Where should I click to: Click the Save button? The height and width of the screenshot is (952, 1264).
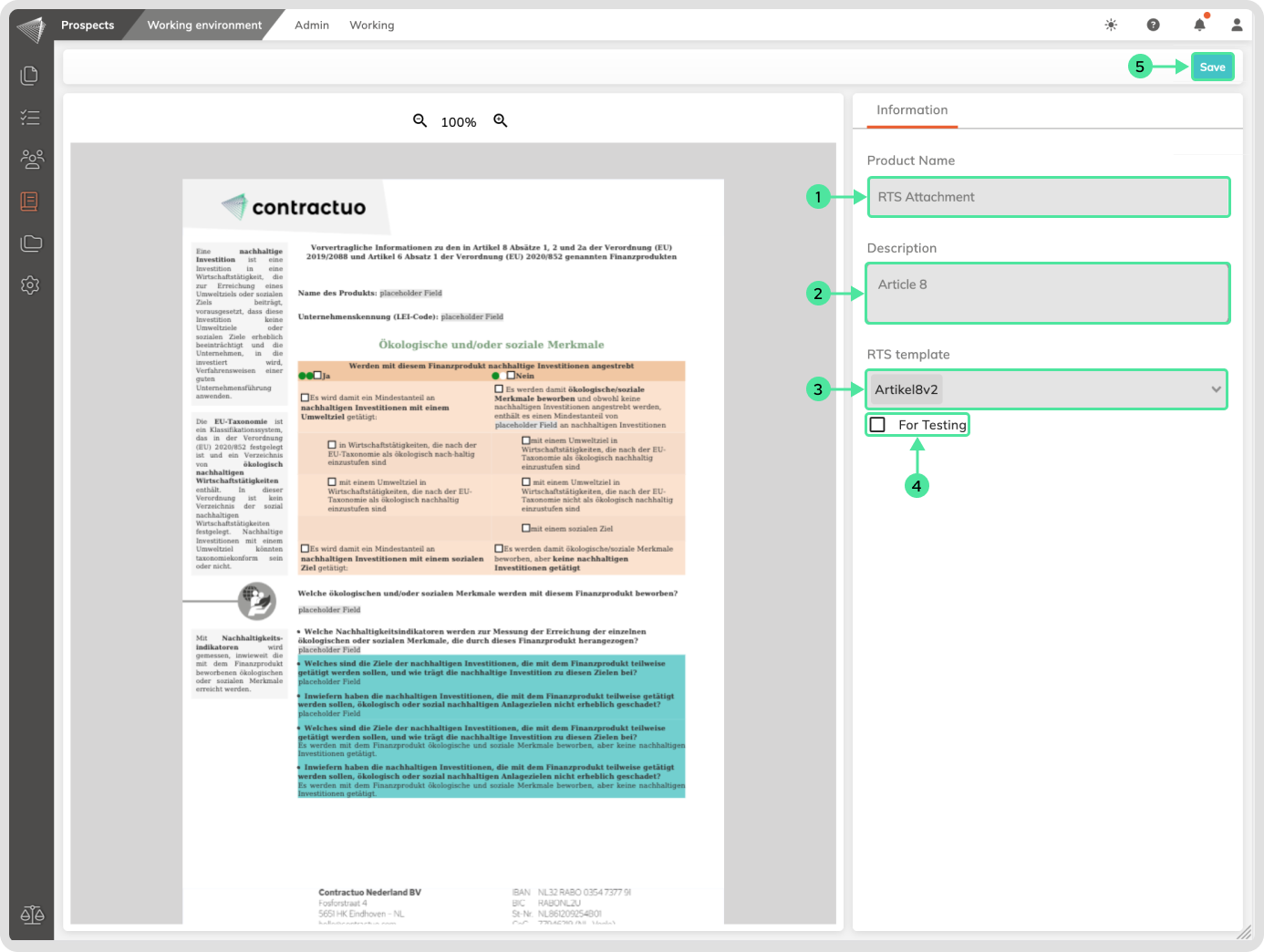point(1212,67)
